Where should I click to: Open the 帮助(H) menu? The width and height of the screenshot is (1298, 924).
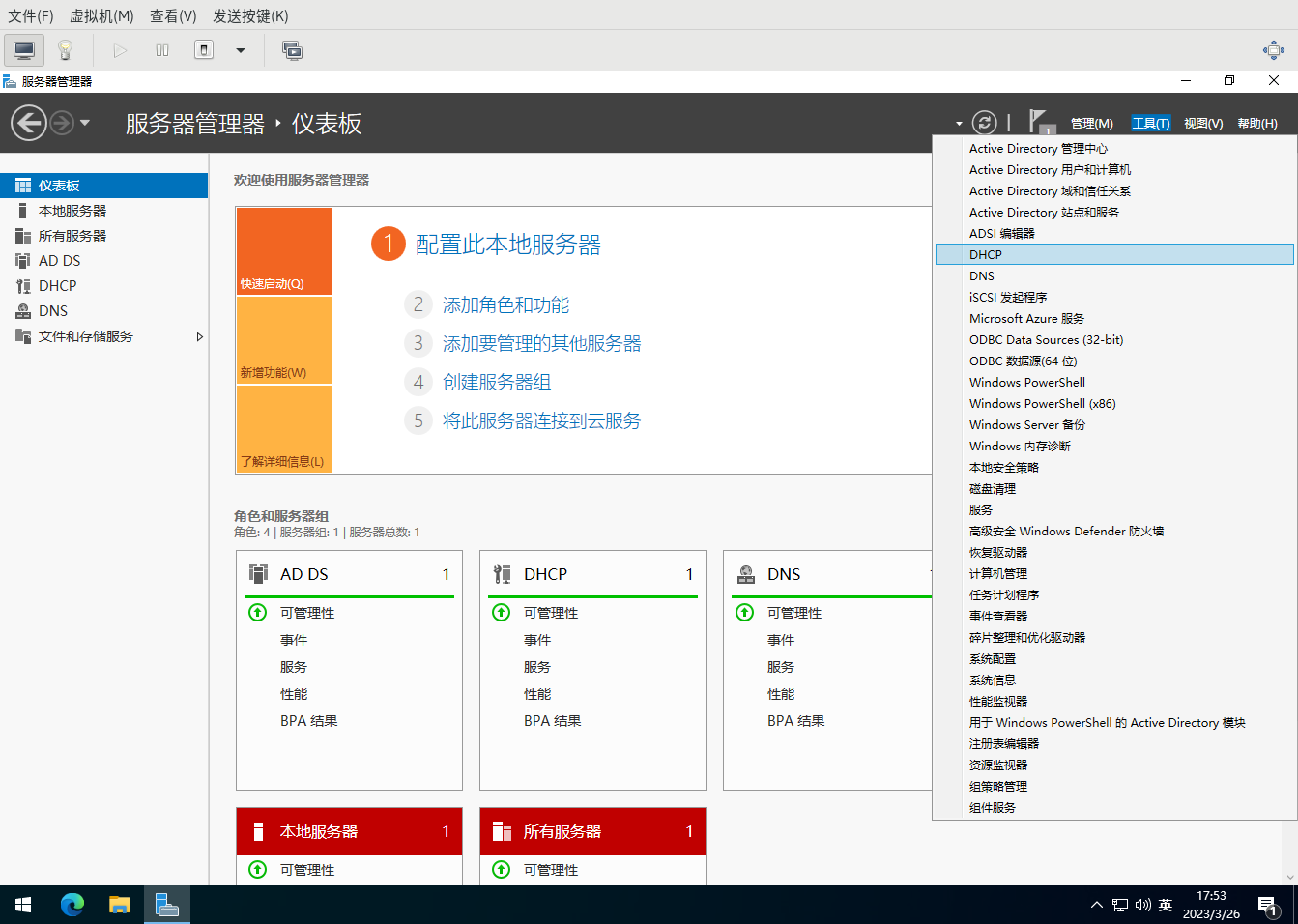1257,123
